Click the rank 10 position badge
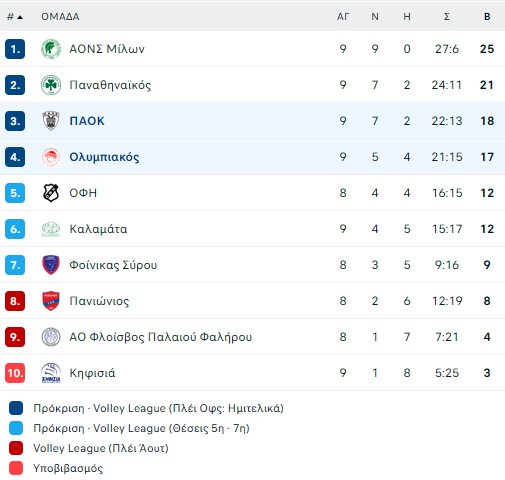Screen dimensions: 505x480 coord(15,373)
